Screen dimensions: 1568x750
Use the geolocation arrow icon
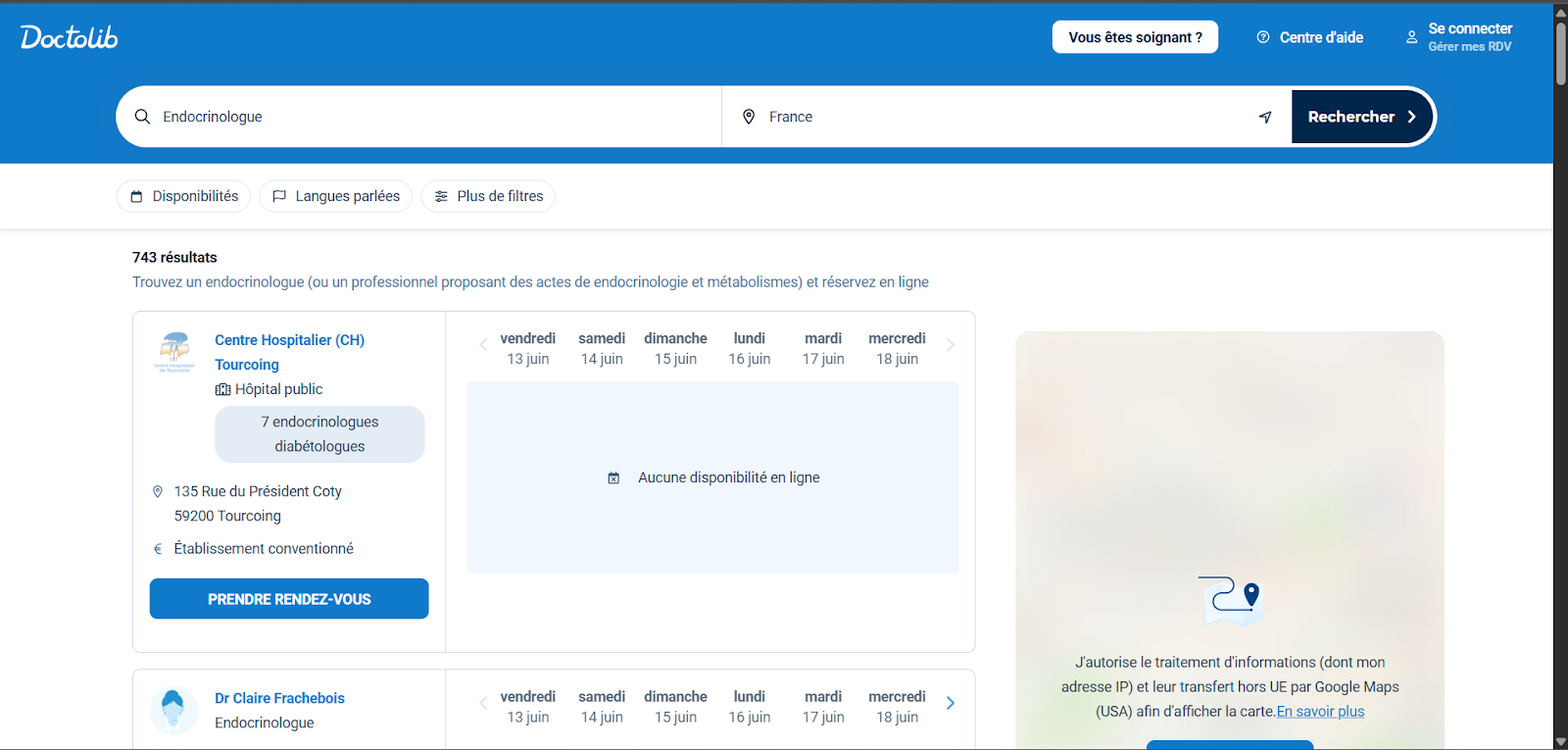pyautogui.click(x=1265, y=117)
